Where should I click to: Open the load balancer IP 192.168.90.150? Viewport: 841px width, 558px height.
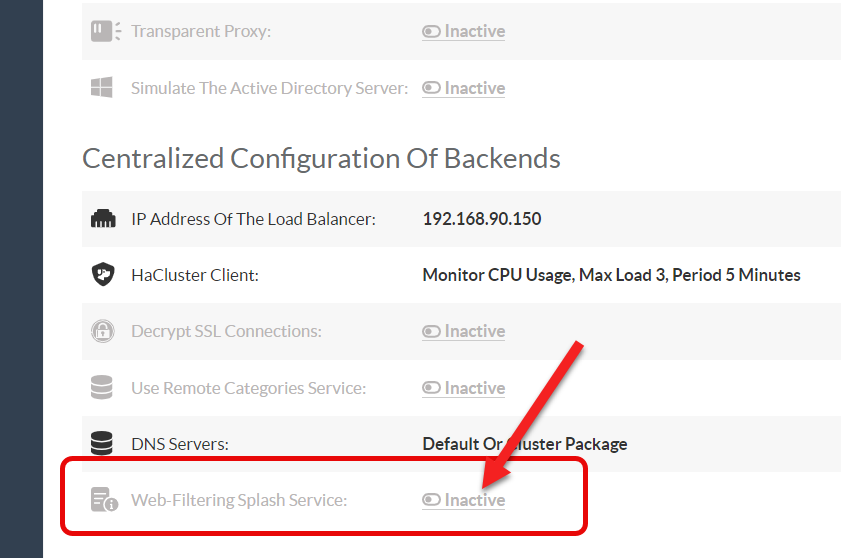(x=482, y=218)
